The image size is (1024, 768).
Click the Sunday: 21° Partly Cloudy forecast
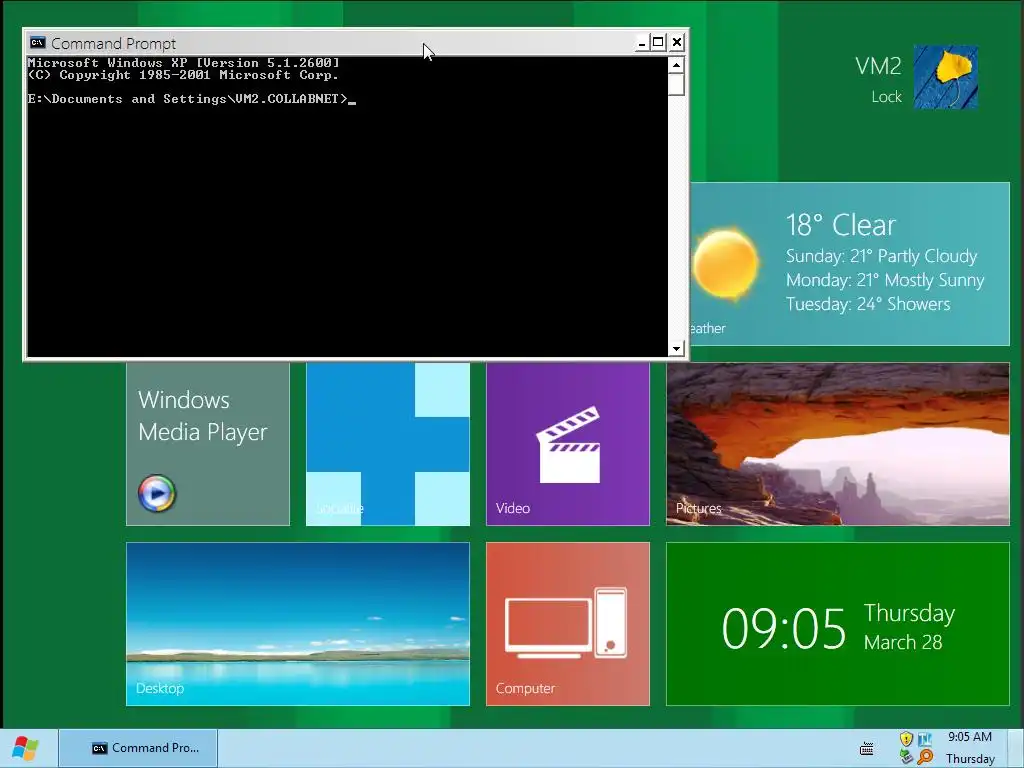(x=882, y=256)
